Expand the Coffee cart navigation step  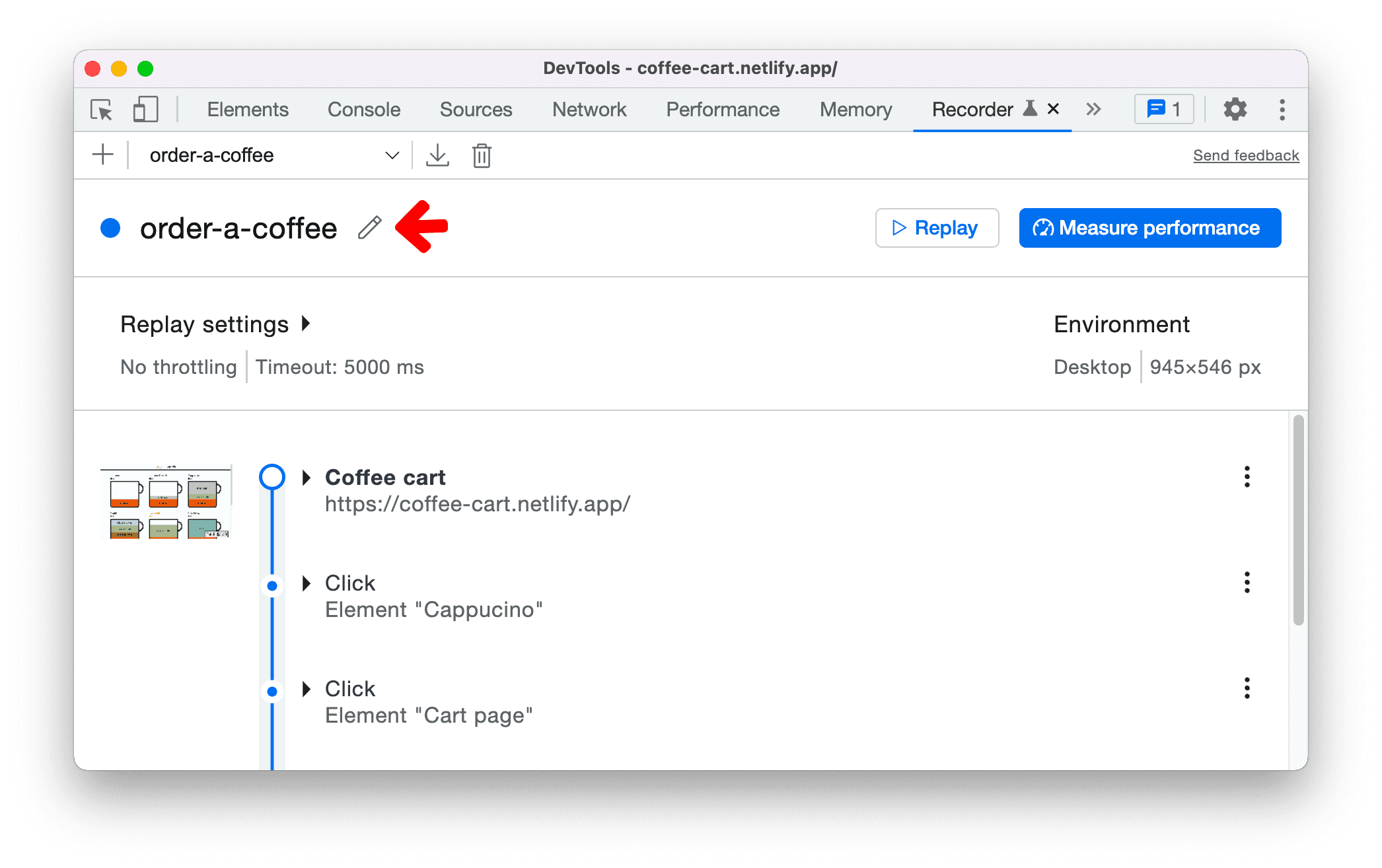click(308, 476)
